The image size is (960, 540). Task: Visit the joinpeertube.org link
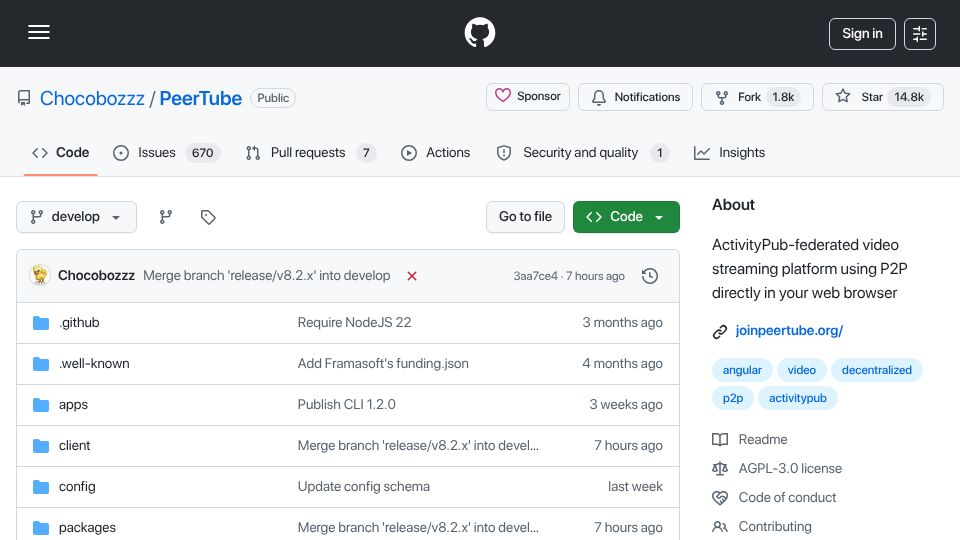point(789,331)
